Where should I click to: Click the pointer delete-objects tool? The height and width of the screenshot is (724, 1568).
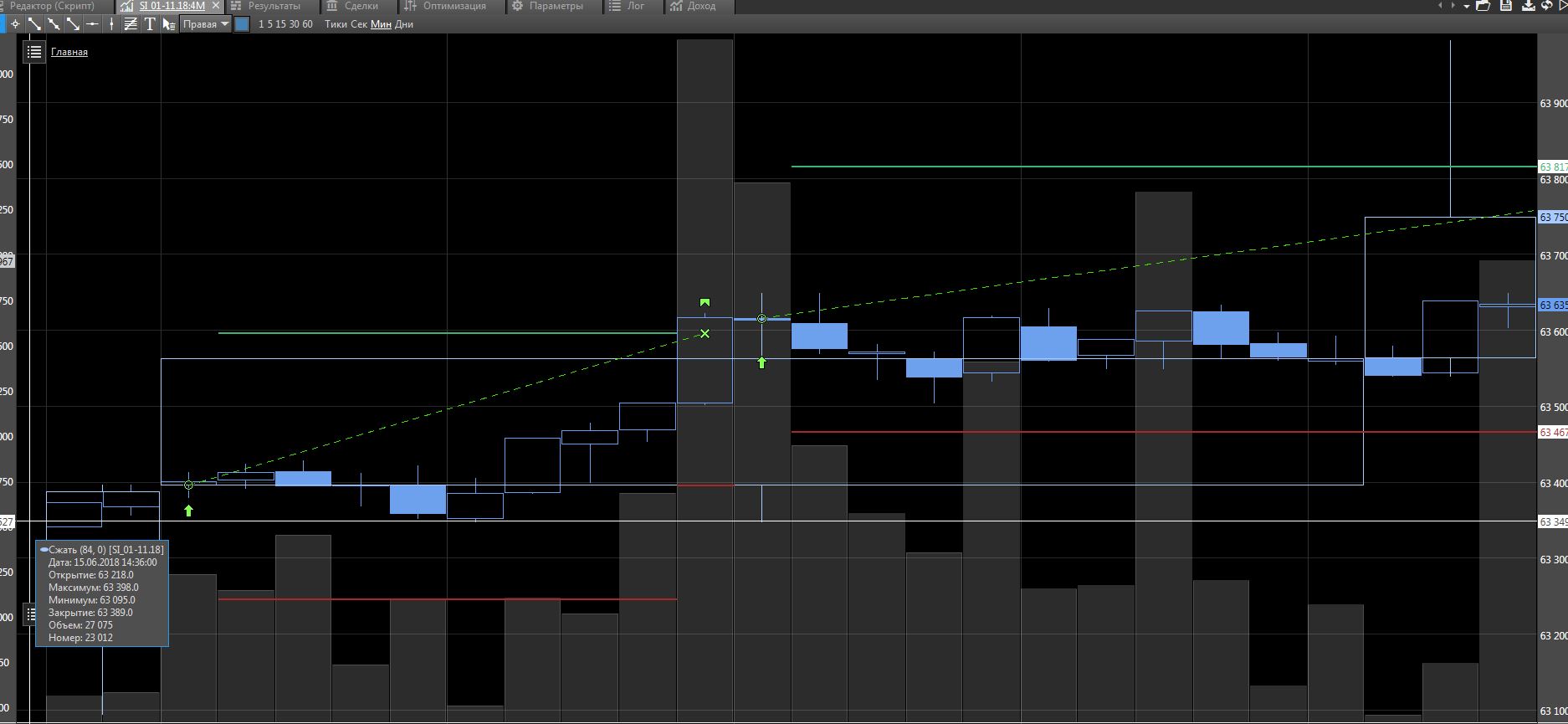click(169, 24)
